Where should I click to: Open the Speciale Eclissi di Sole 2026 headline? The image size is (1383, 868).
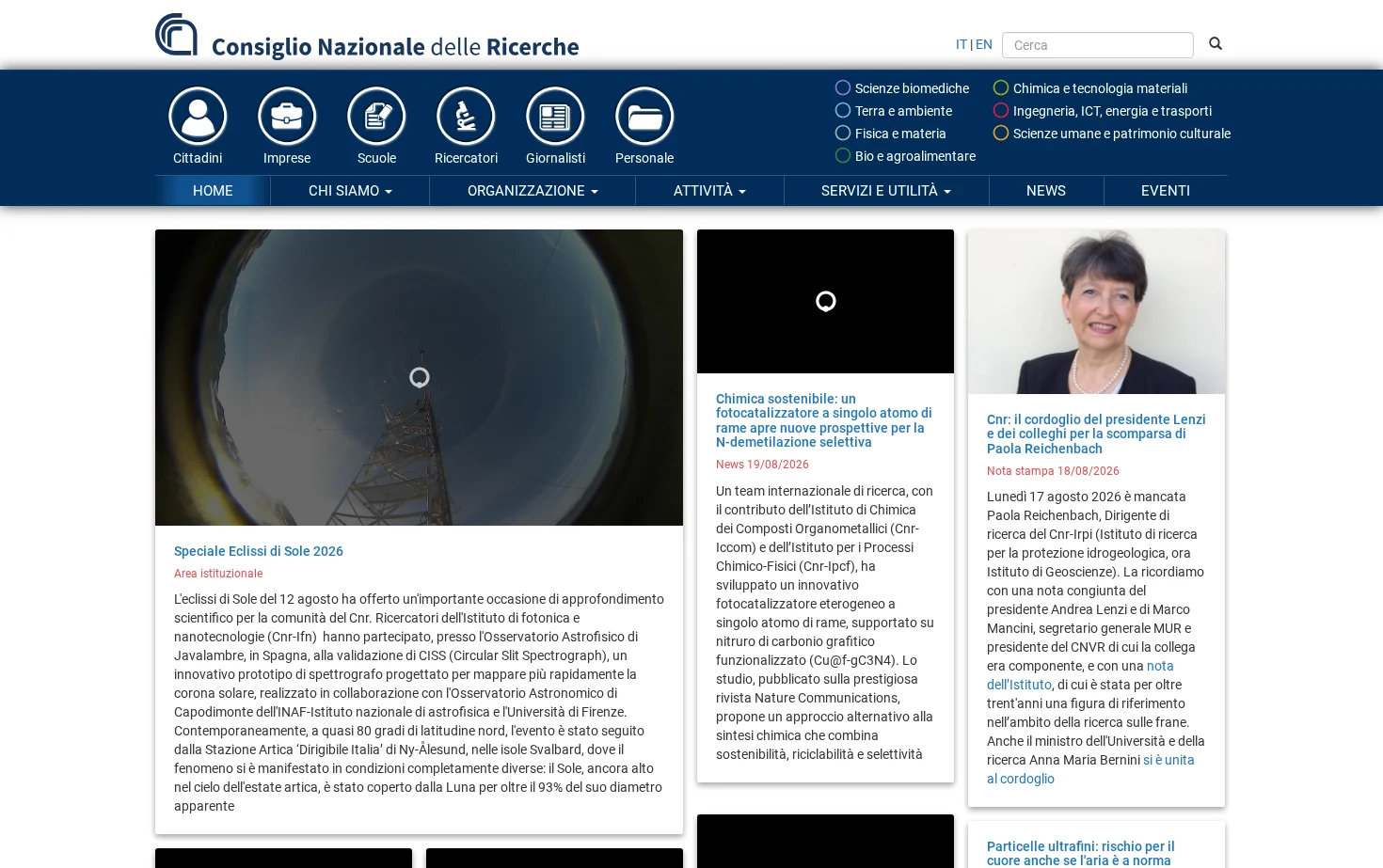(259, 551)
